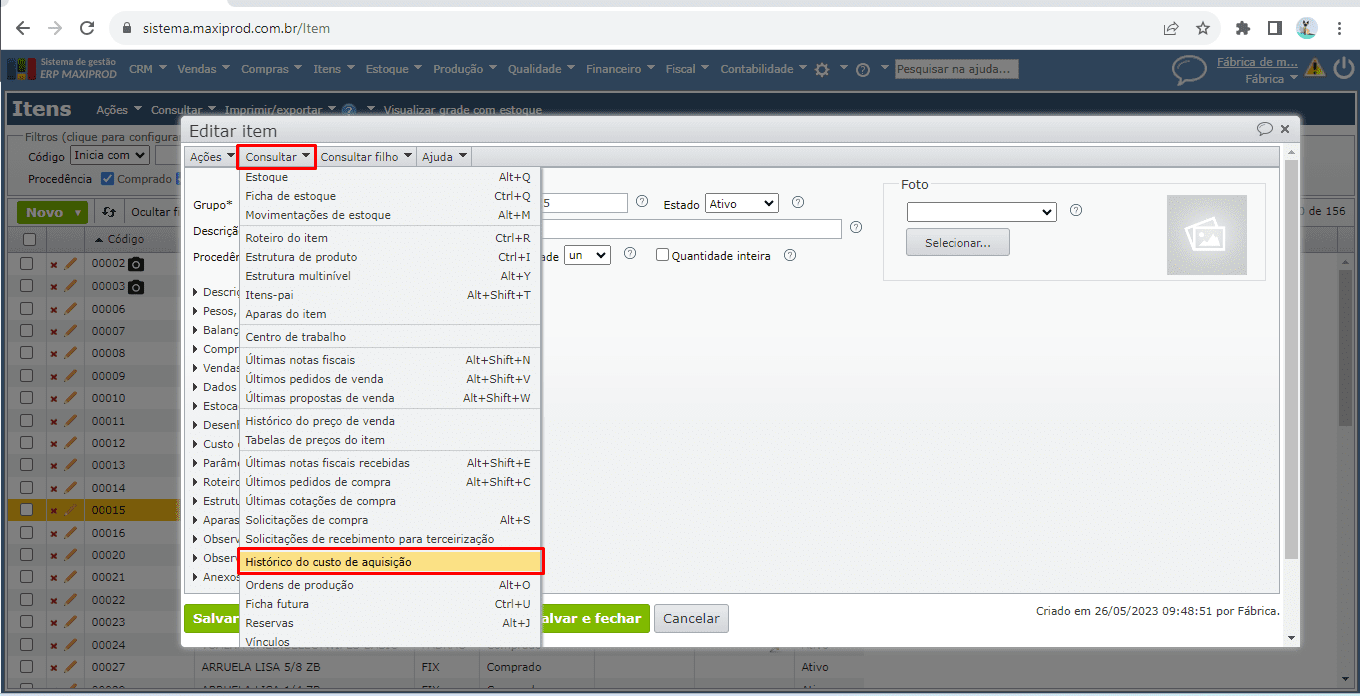Open the Novo button dropdown arrow
The height and width of the screenshot is (696, 1360).
tap(78, 212)
